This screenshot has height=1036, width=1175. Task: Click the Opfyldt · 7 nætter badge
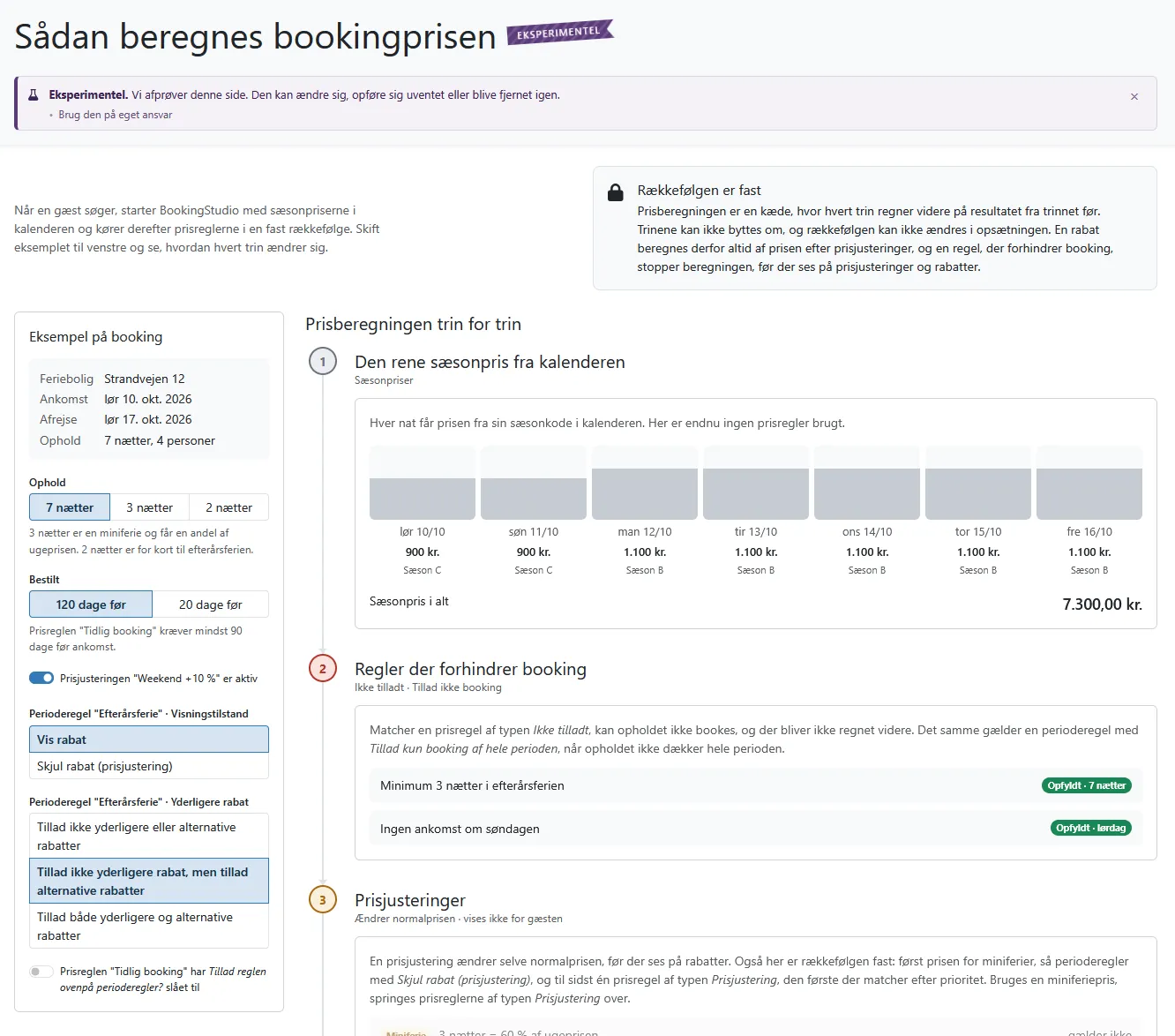point(1087,785)
